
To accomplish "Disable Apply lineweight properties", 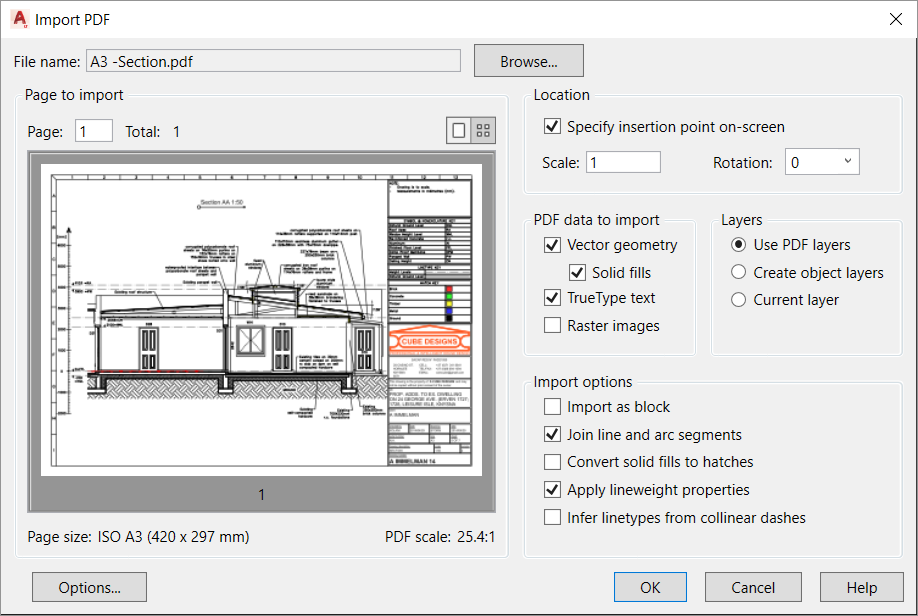I will (x=552, y=490).
